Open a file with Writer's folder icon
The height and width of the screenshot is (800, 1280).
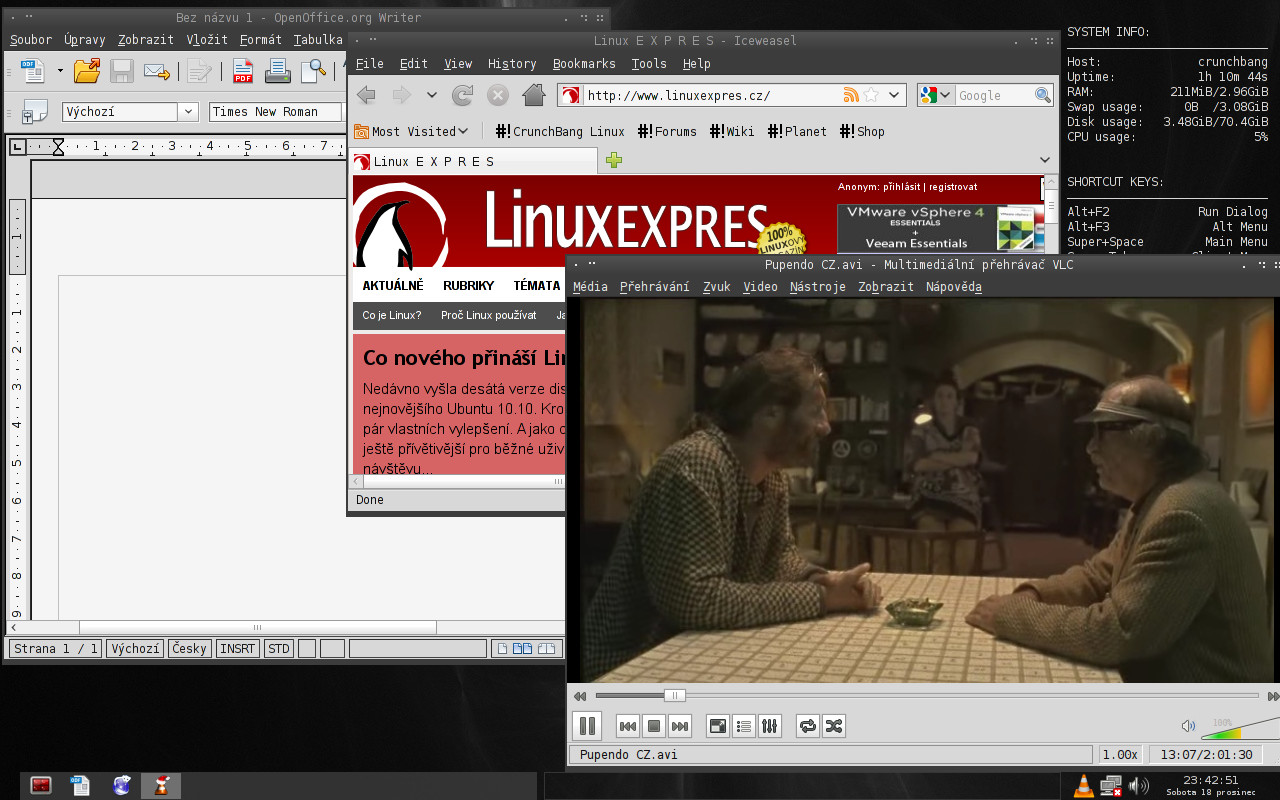tap(87, 71)
